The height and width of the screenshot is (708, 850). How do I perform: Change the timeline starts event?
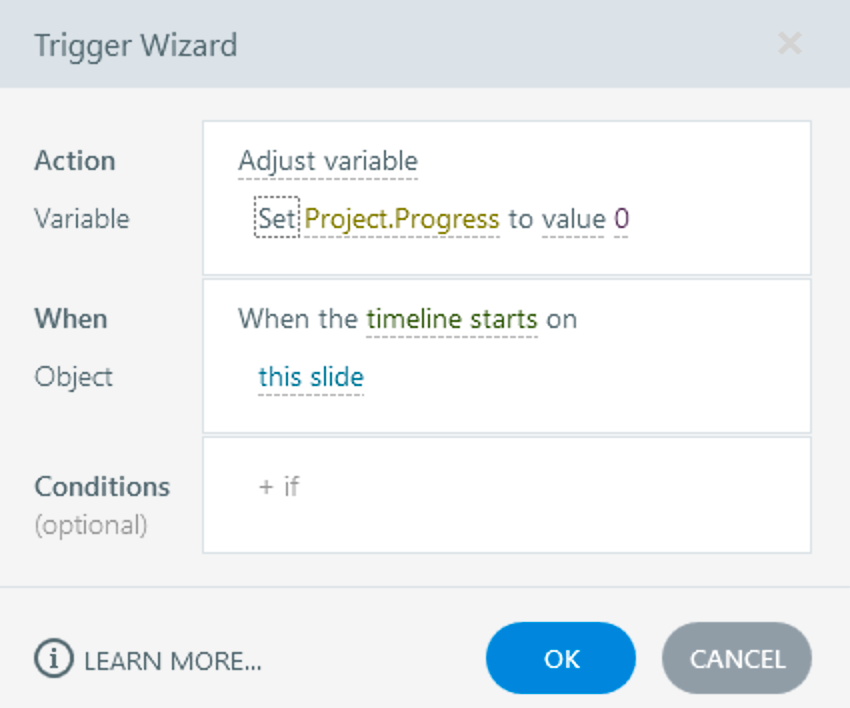(452, 320)
